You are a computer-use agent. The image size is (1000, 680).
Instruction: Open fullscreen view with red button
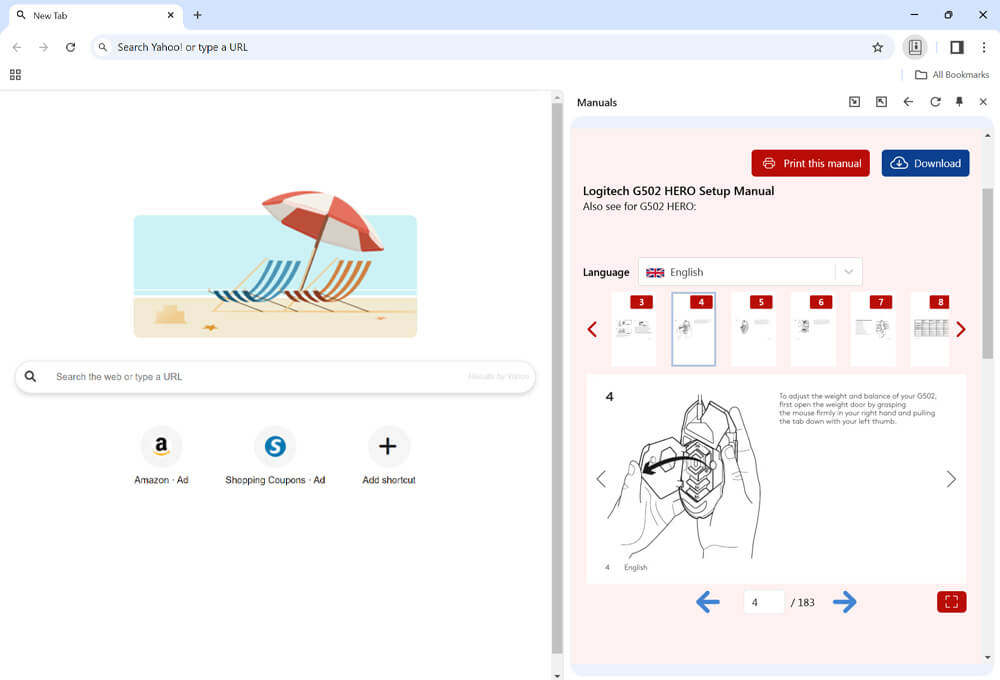pos(952,602)
